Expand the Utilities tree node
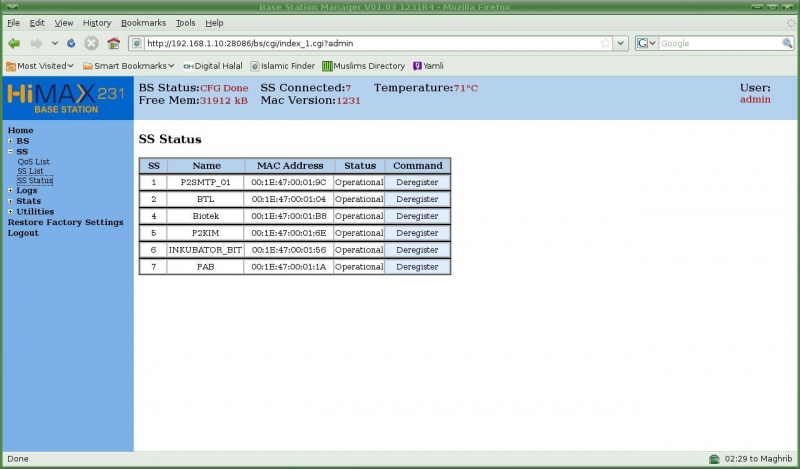Viewport: 800px width, 469px height. [x=10, y=211]
